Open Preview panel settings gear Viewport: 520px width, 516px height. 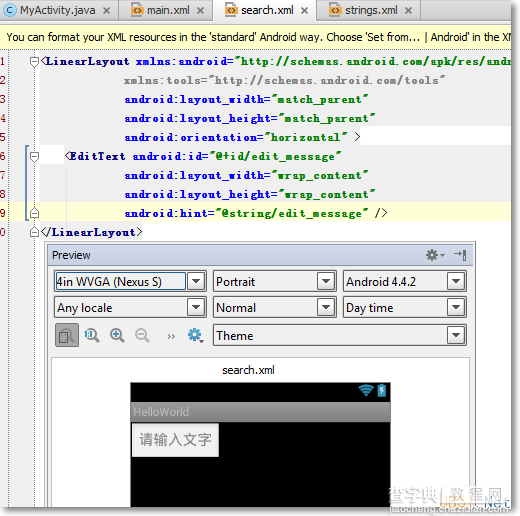tap(435, 255)
